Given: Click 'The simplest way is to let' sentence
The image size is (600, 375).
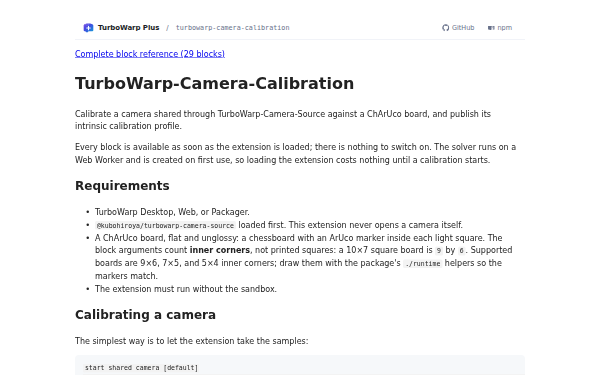Looking at the screenshot, I should click(x=191, y=341).
